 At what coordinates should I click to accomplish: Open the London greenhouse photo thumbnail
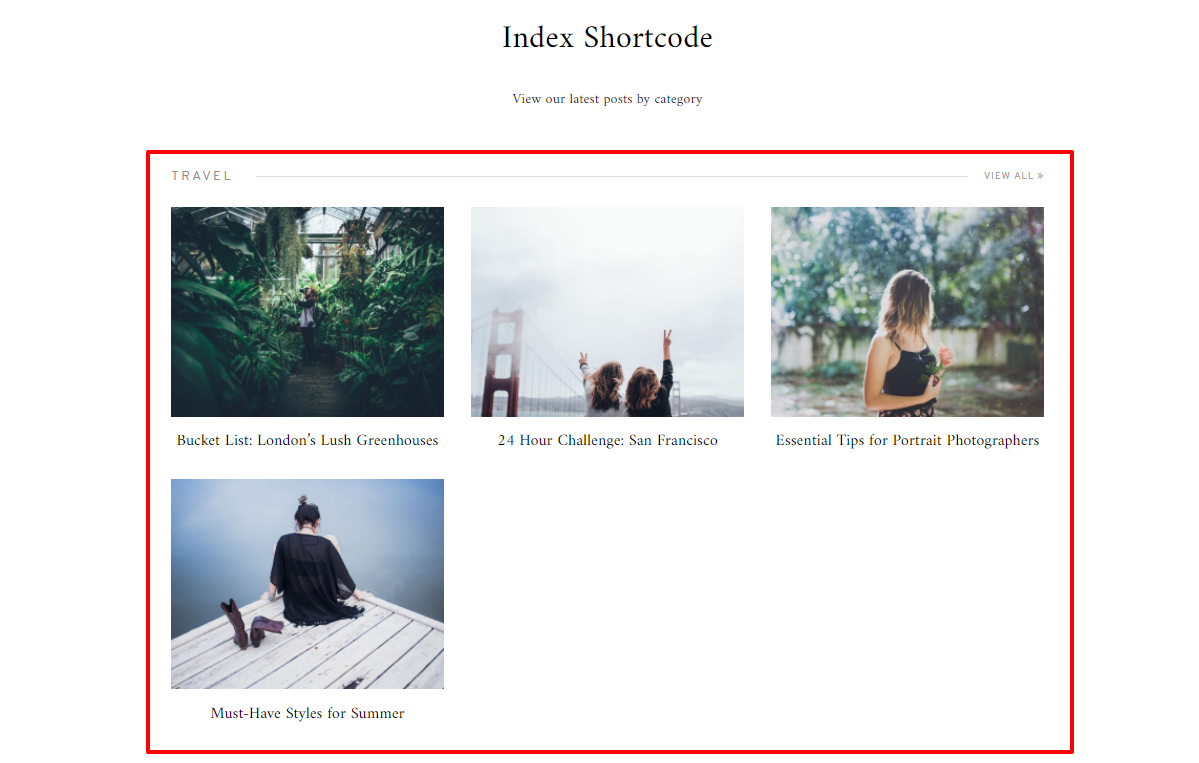click(307, 312)
